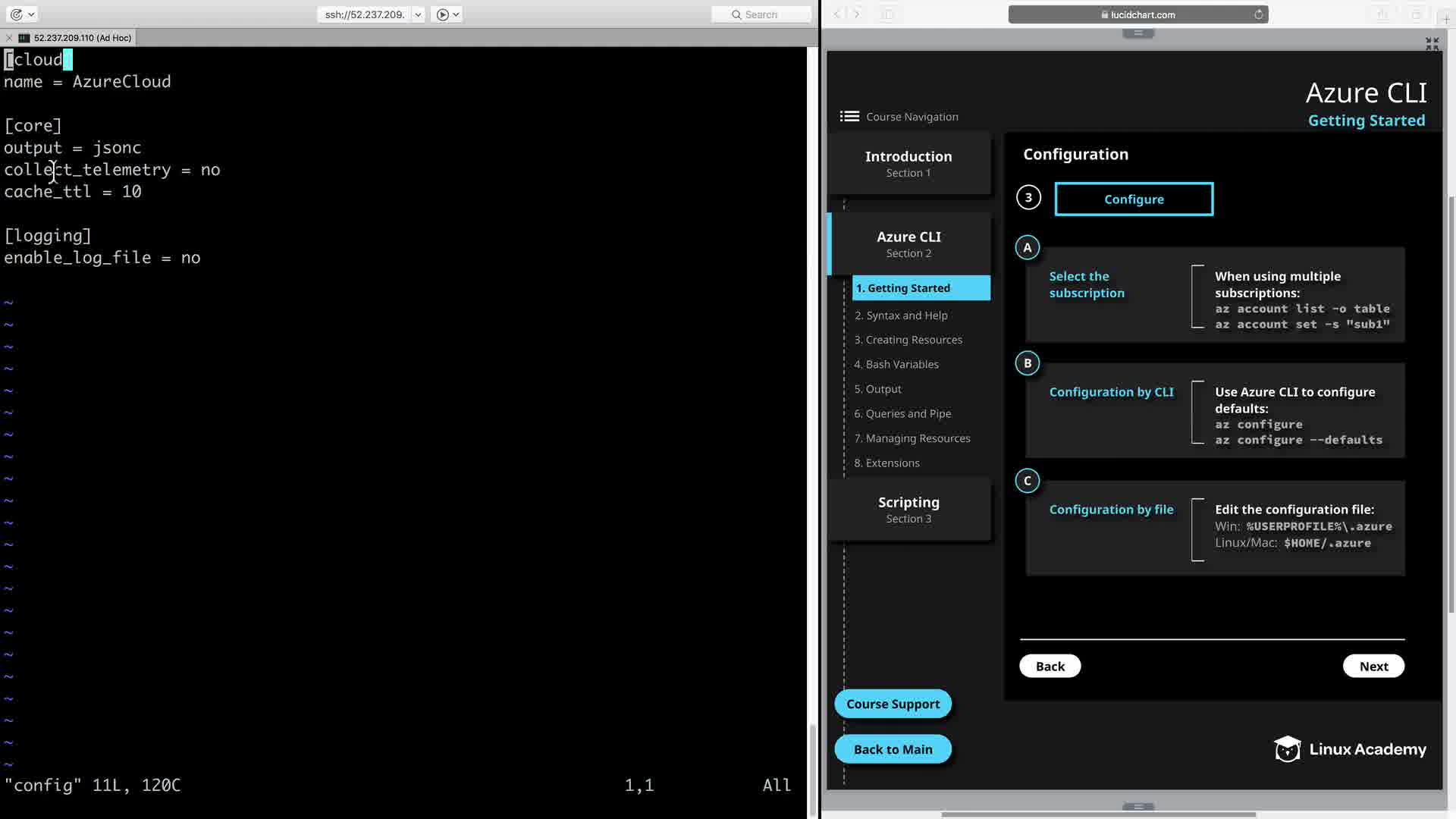Click the Course Navigation hamburger icon
1456x819 pixels.
[849, 116]
